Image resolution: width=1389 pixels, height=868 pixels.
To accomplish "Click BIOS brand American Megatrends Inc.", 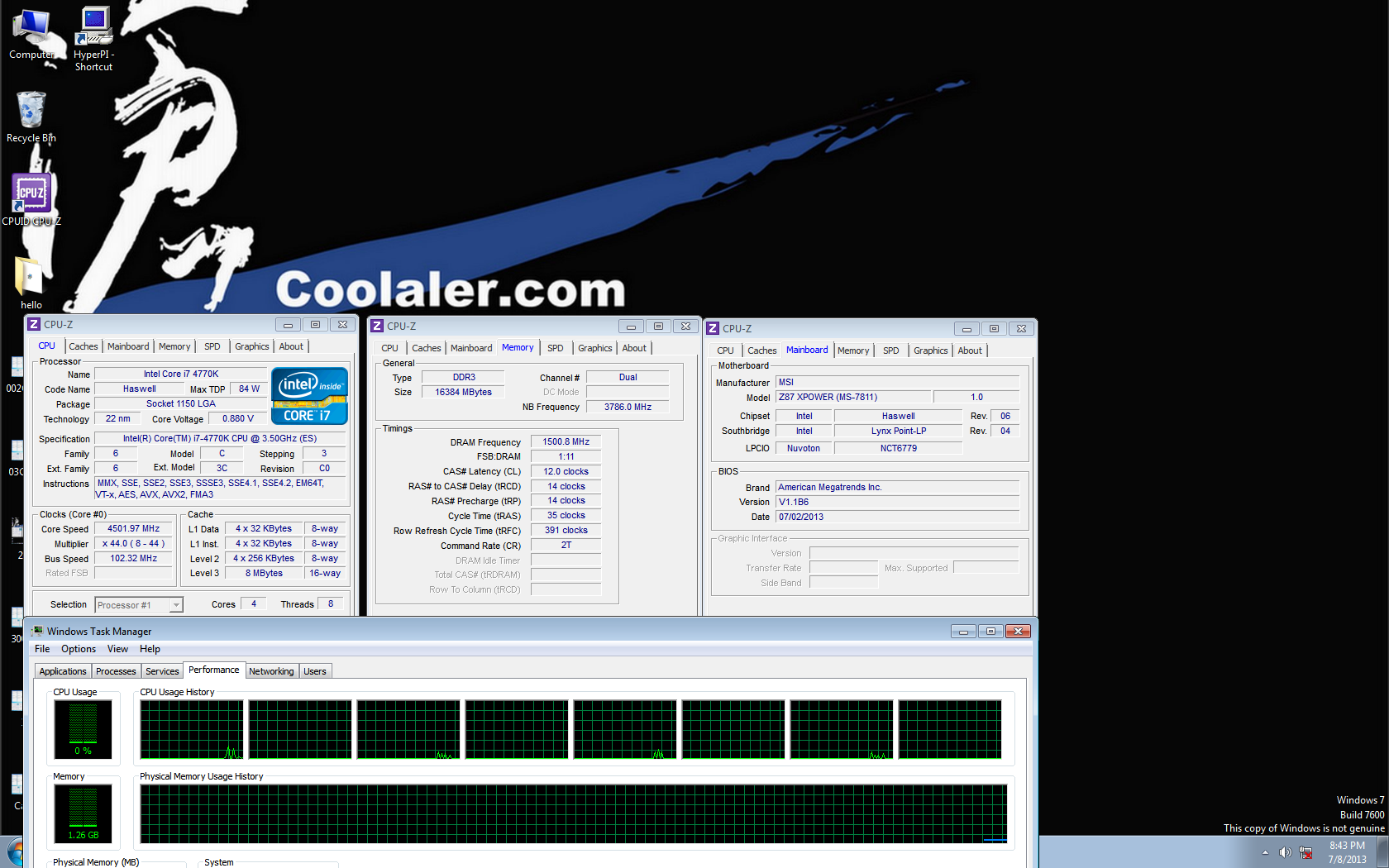I will pyautogui.click(x=898, y=488).
